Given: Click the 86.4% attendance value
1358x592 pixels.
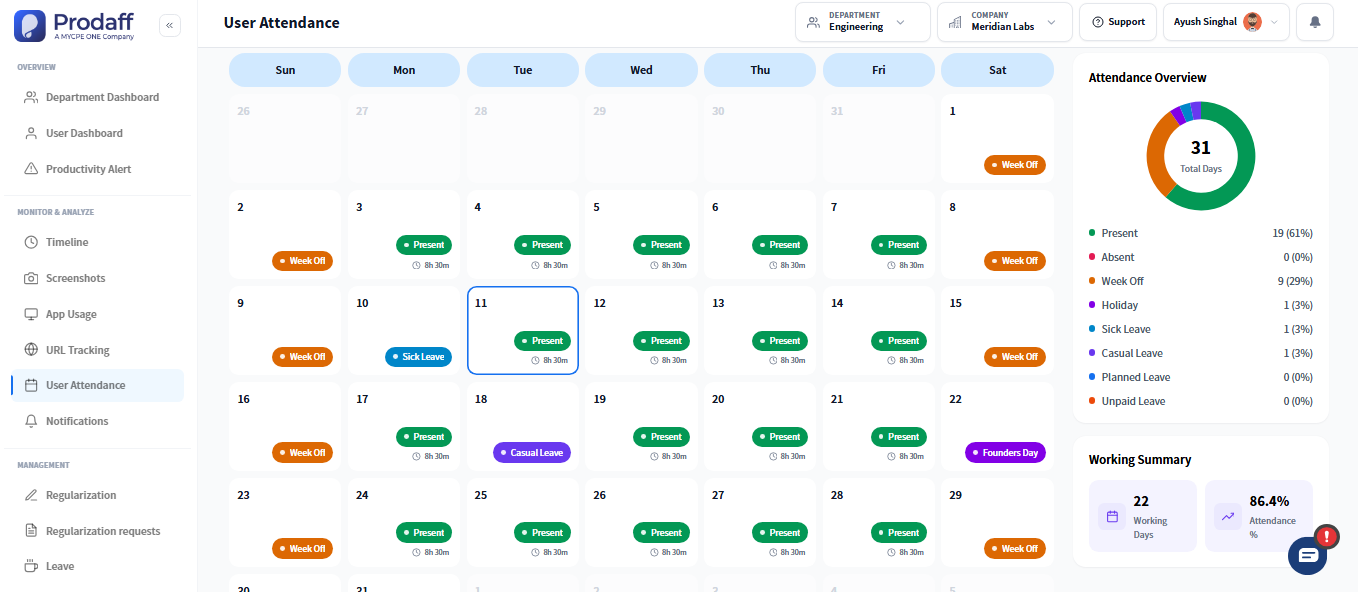Looking at the screenshot, I should pyautogui.click(x=1269, y=501).
